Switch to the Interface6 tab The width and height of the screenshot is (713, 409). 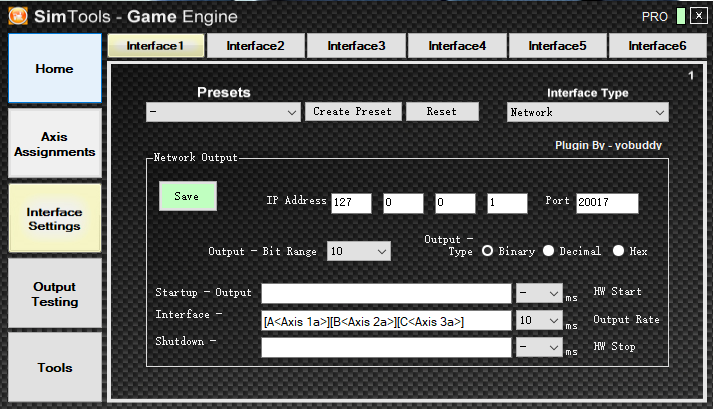658,45
